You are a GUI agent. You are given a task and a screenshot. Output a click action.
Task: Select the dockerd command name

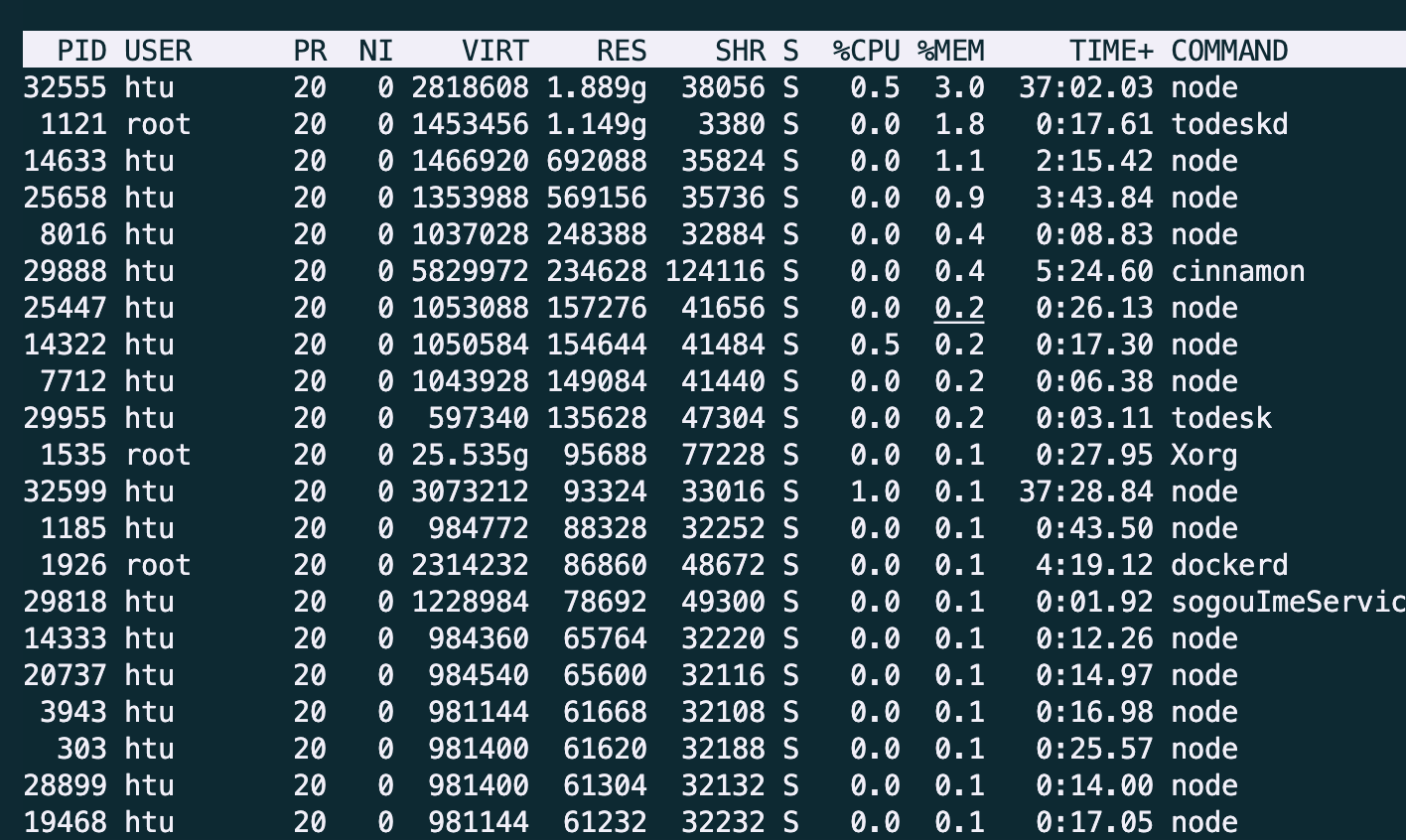pos(1229,565)
